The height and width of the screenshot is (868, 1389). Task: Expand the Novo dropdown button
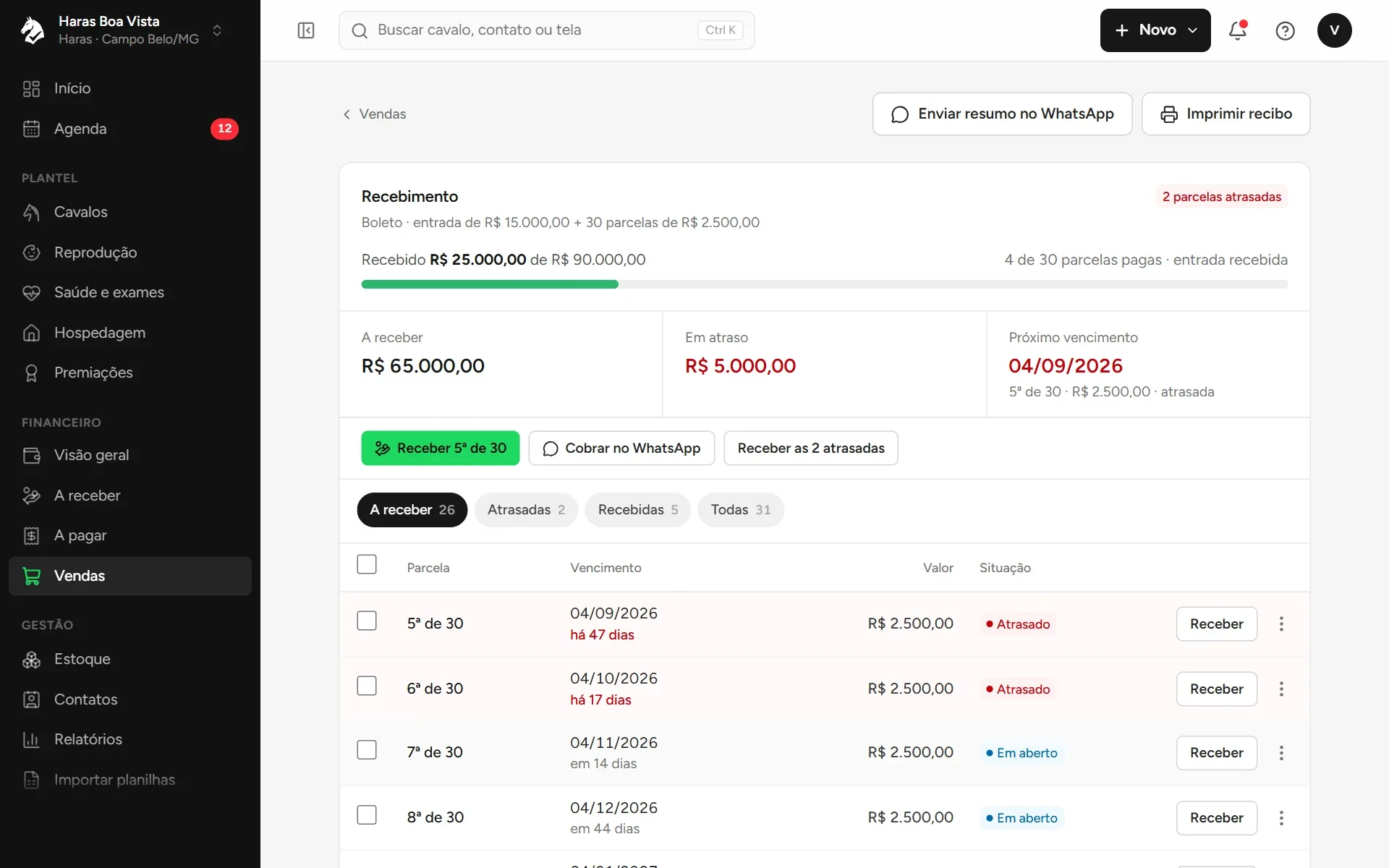[1155, 30]
